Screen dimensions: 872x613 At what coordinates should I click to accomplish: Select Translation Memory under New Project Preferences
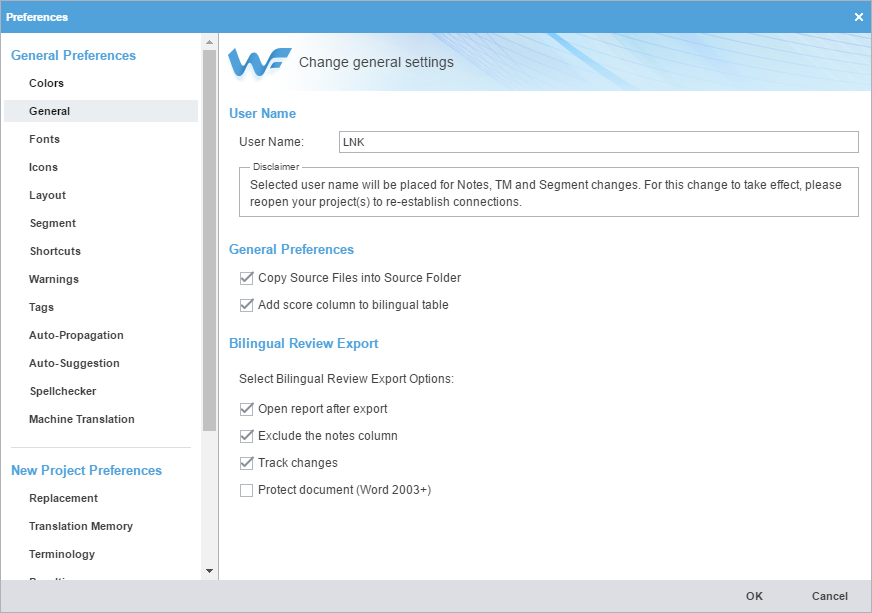point(80,526)
